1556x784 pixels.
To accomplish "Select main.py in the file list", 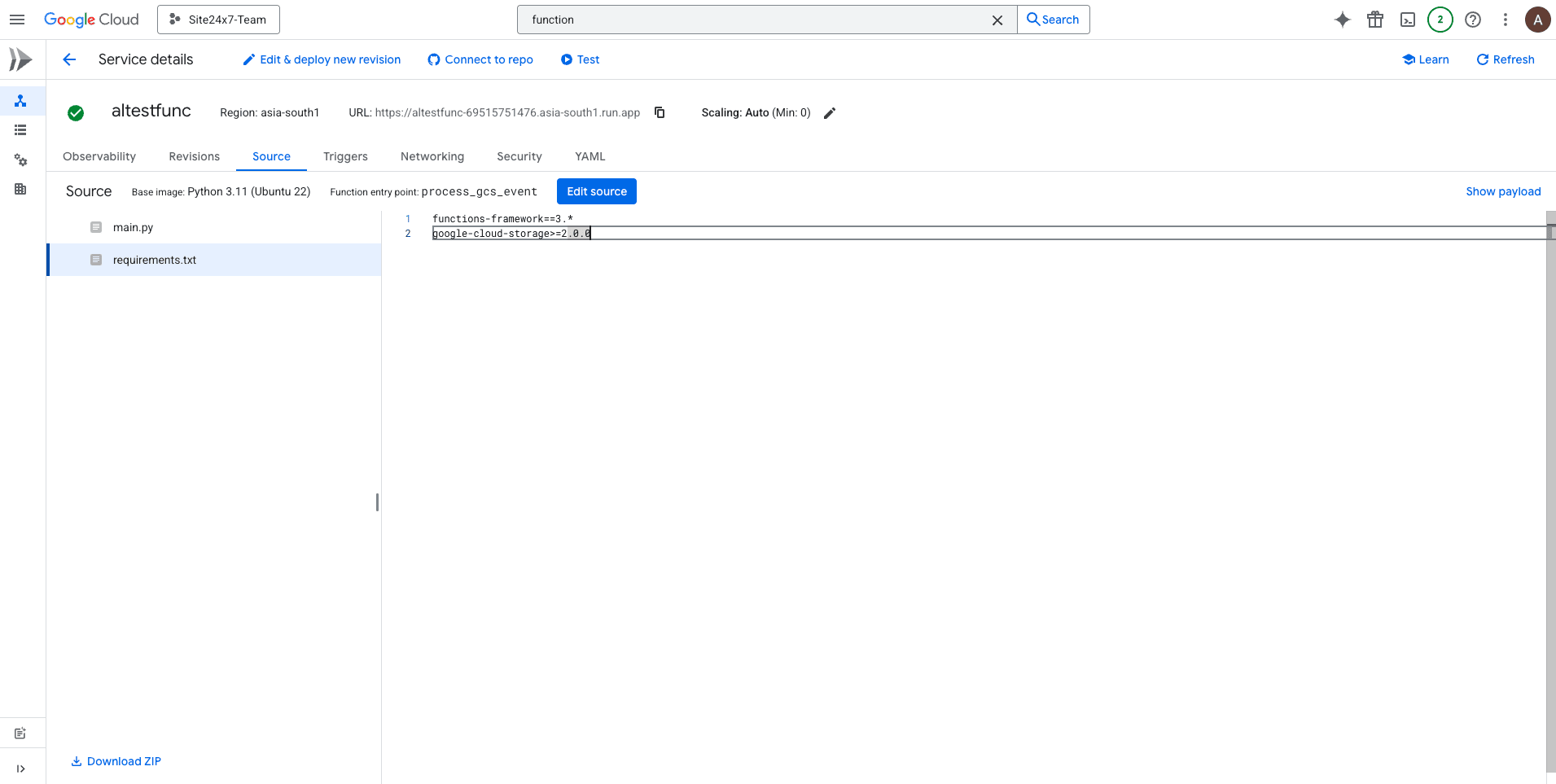I will [x=133, y=227].
